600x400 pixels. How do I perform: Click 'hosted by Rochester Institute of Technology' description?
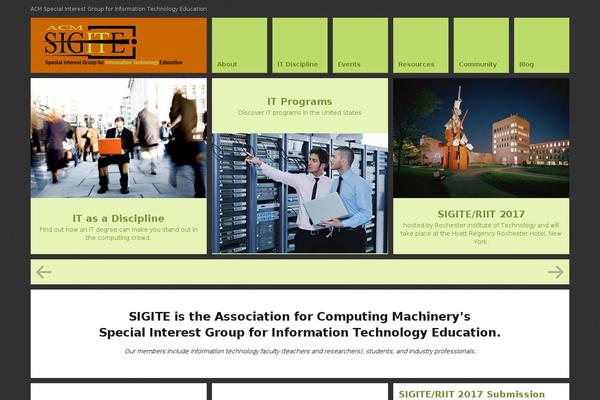481,233
